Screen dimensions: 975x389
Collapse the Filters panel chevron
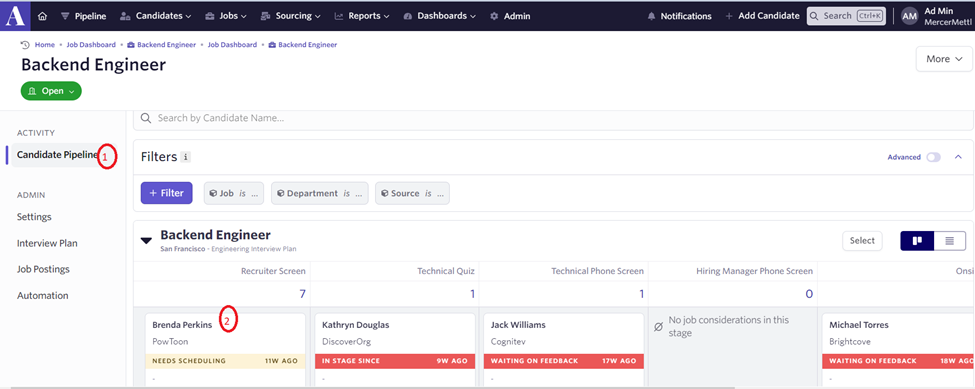coord(958,157)
